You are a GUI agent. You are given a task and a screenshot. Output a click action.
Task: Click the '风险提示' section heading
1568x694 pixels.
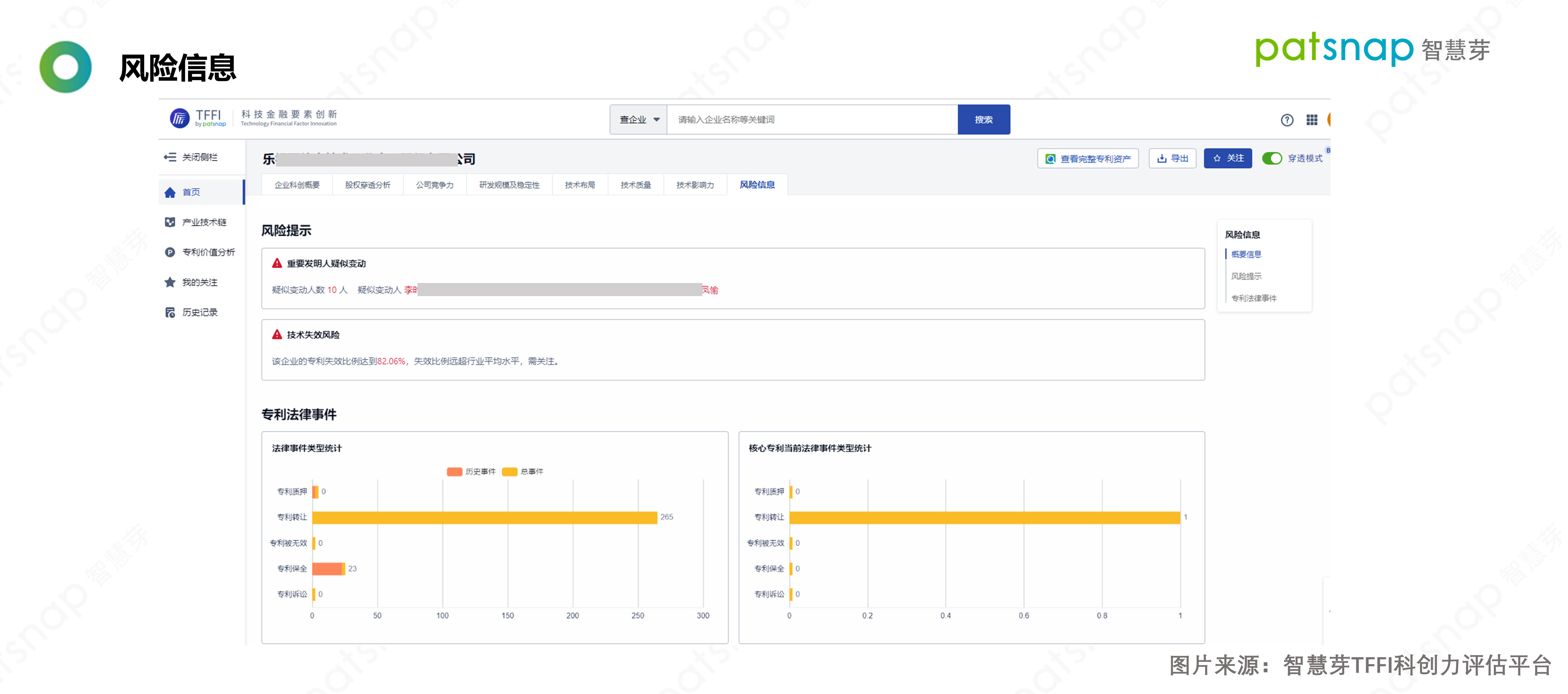click(286, 230)
